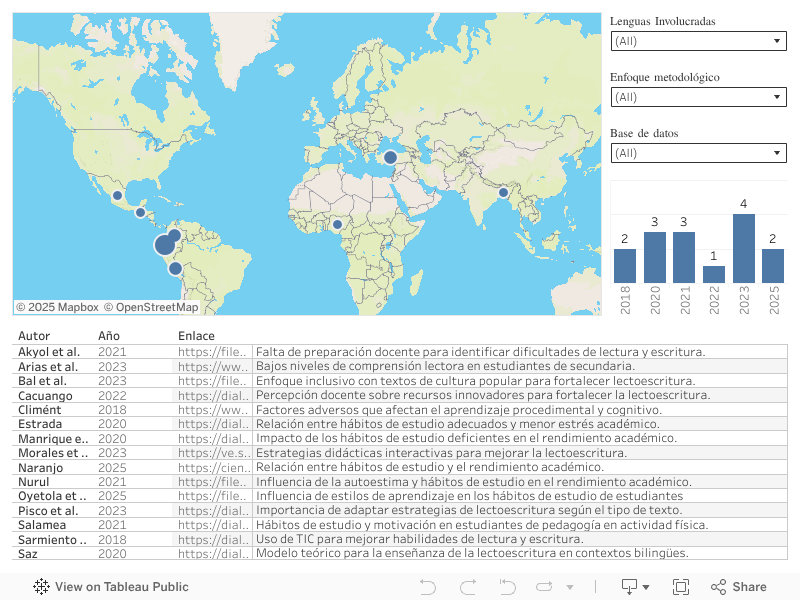
Task: Click the refresh data icon
Action: click(x=545, y=587)
